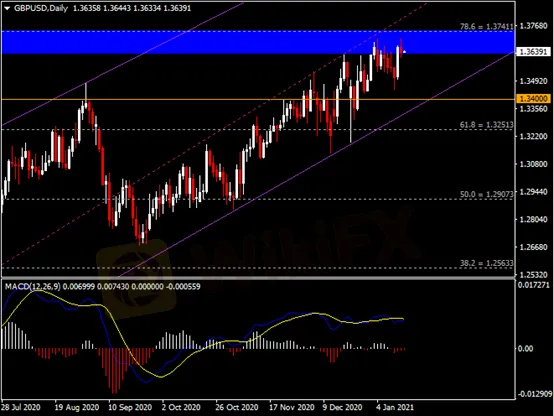Click the divider between price chart and MACD panel

[258, 279]
